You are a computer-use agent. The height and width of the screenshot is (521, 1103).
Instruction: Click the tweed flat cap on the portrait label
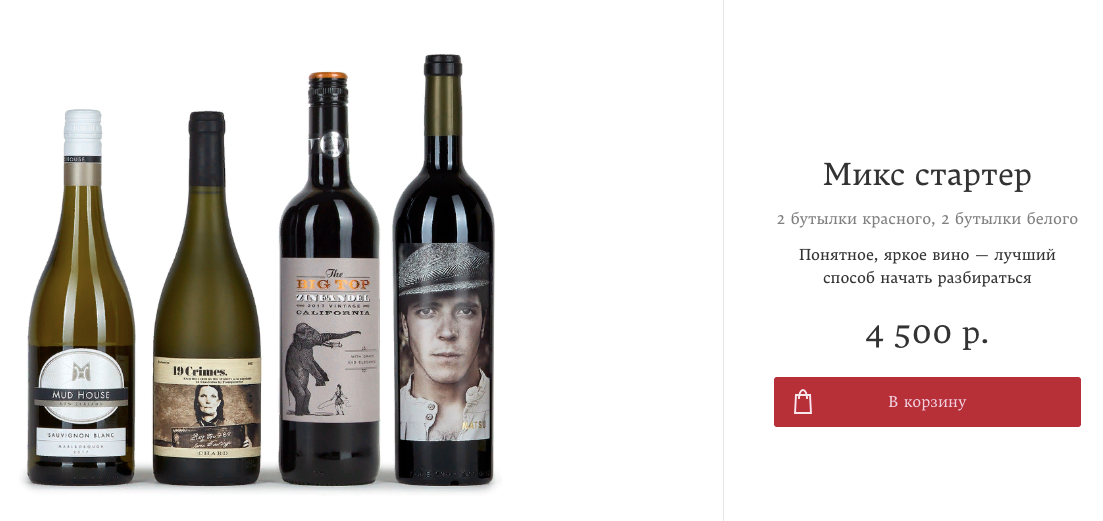click(x=443, y=269)
